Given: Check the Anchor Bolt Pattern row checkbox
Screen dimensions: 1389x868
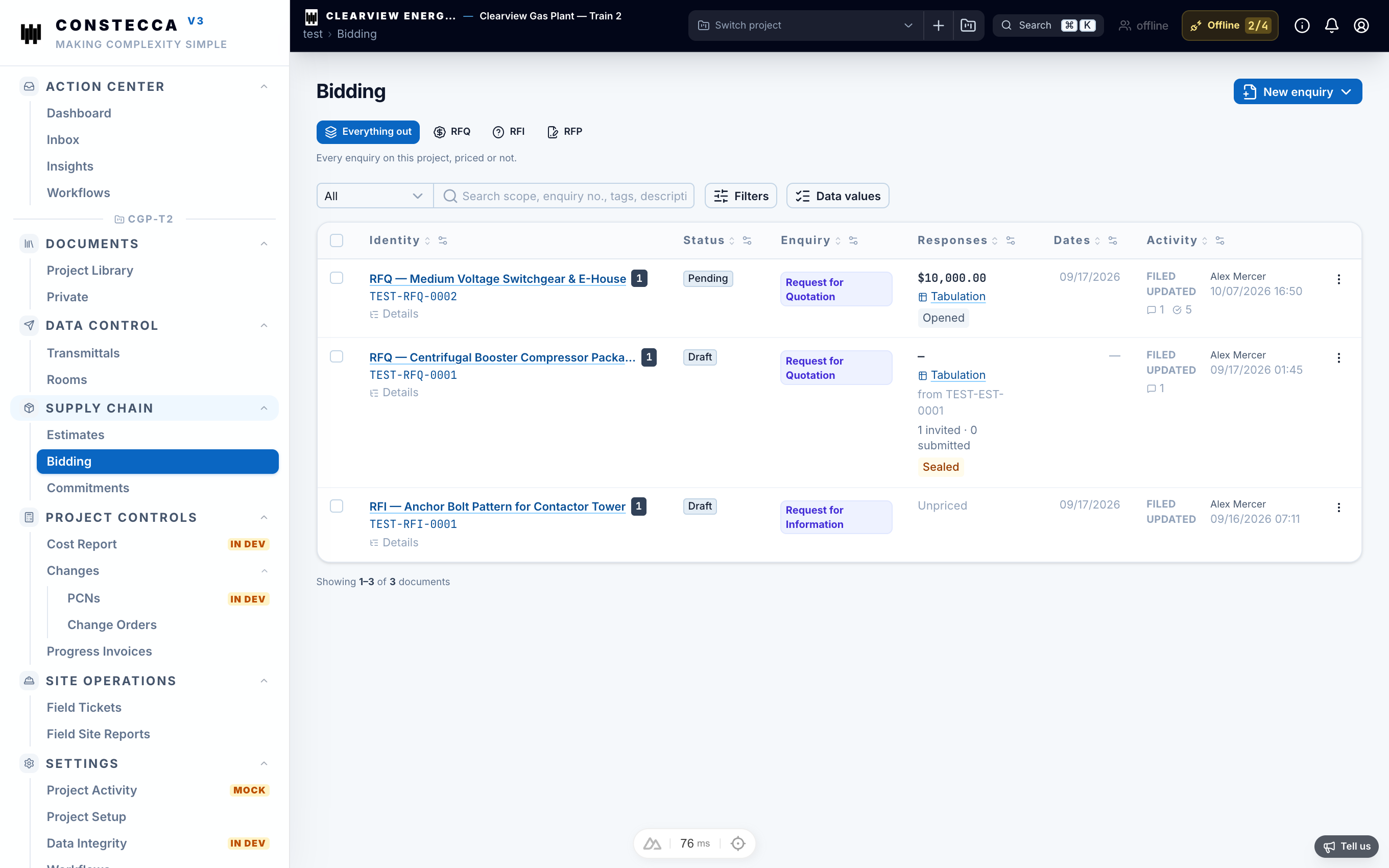Looking at the screenshot, I should click(x=337, y=506).
